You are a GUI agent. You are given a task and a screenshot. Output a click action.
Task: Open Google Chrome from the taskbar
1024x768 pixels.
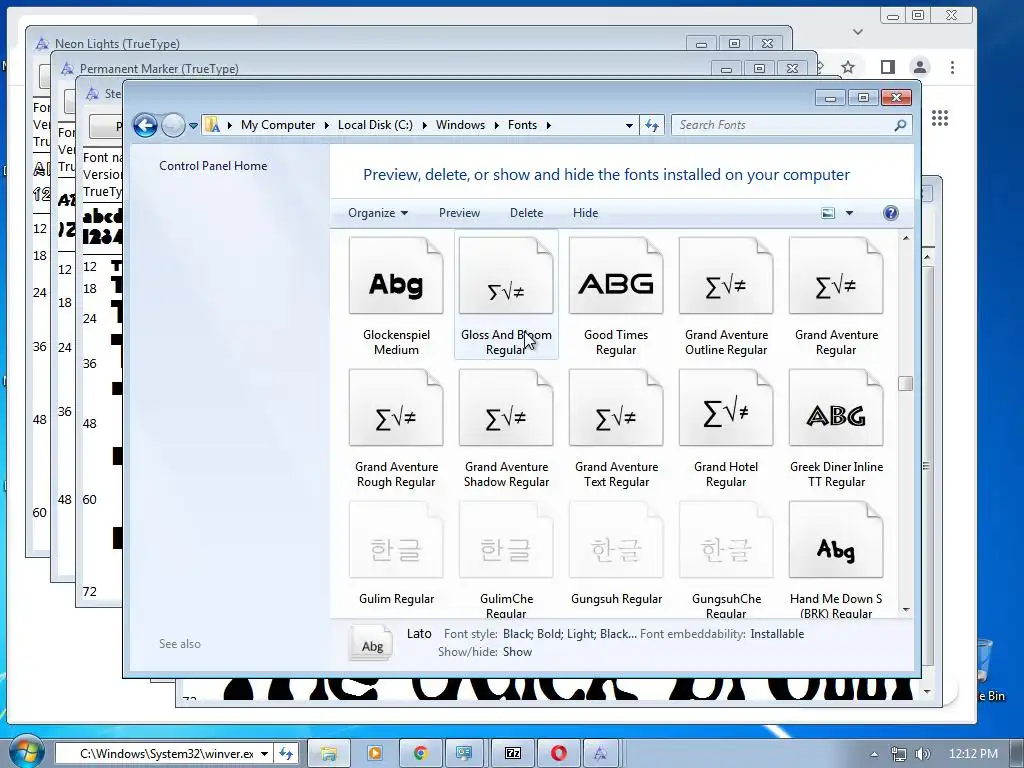point(421,754)
